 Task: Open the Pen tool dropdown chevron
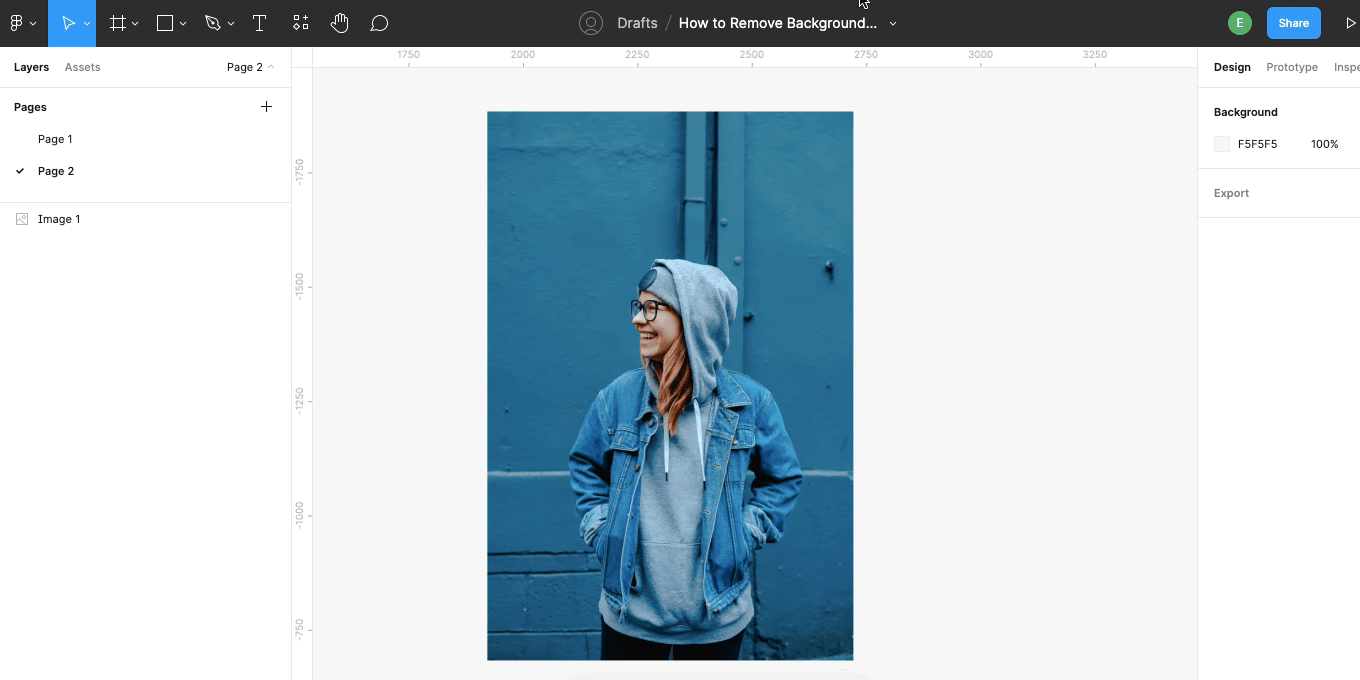pos(231,23)
